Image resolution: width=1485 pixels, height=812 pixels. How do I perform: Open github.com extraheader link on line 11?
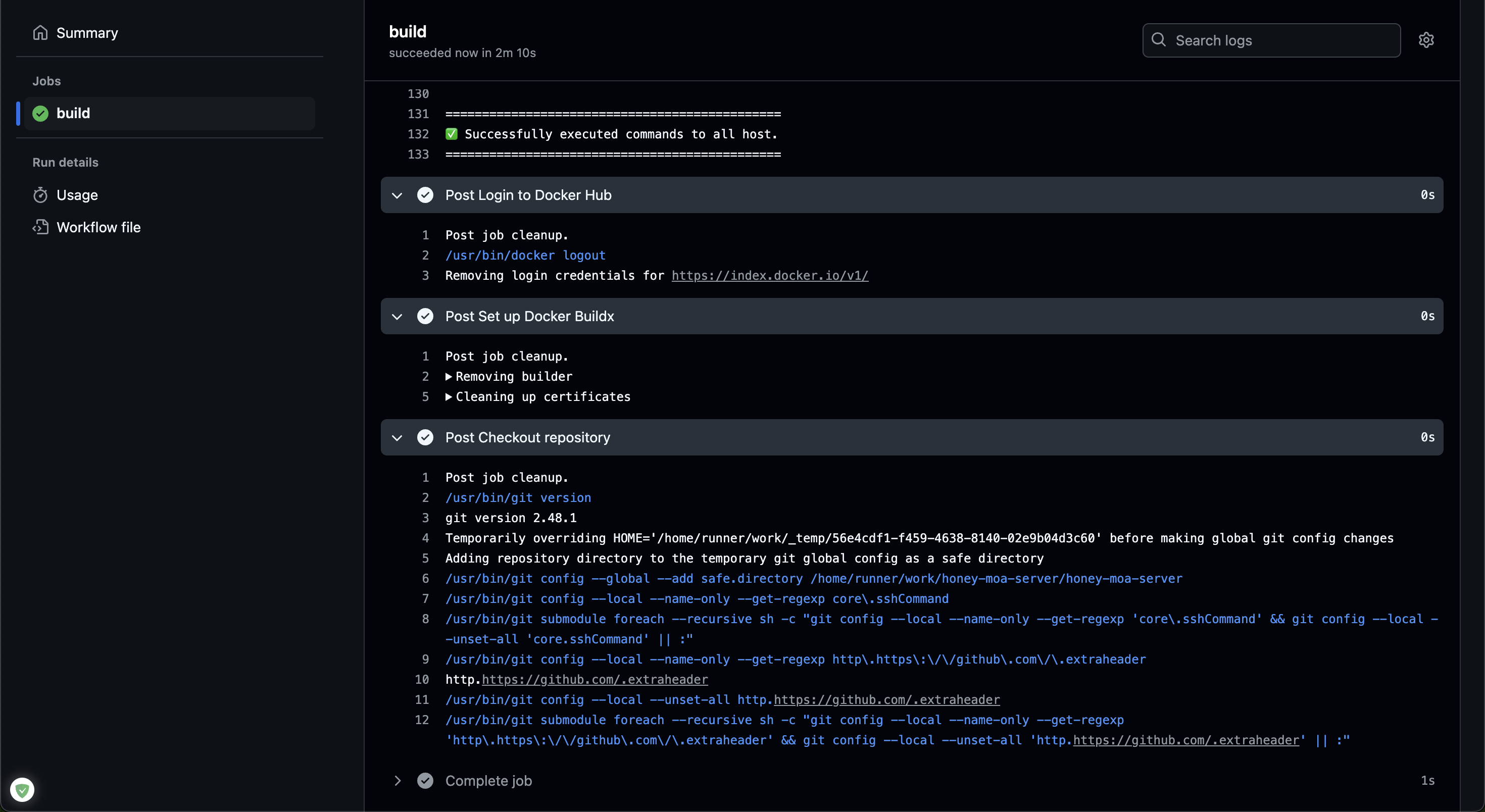click(x=886, y=700)
